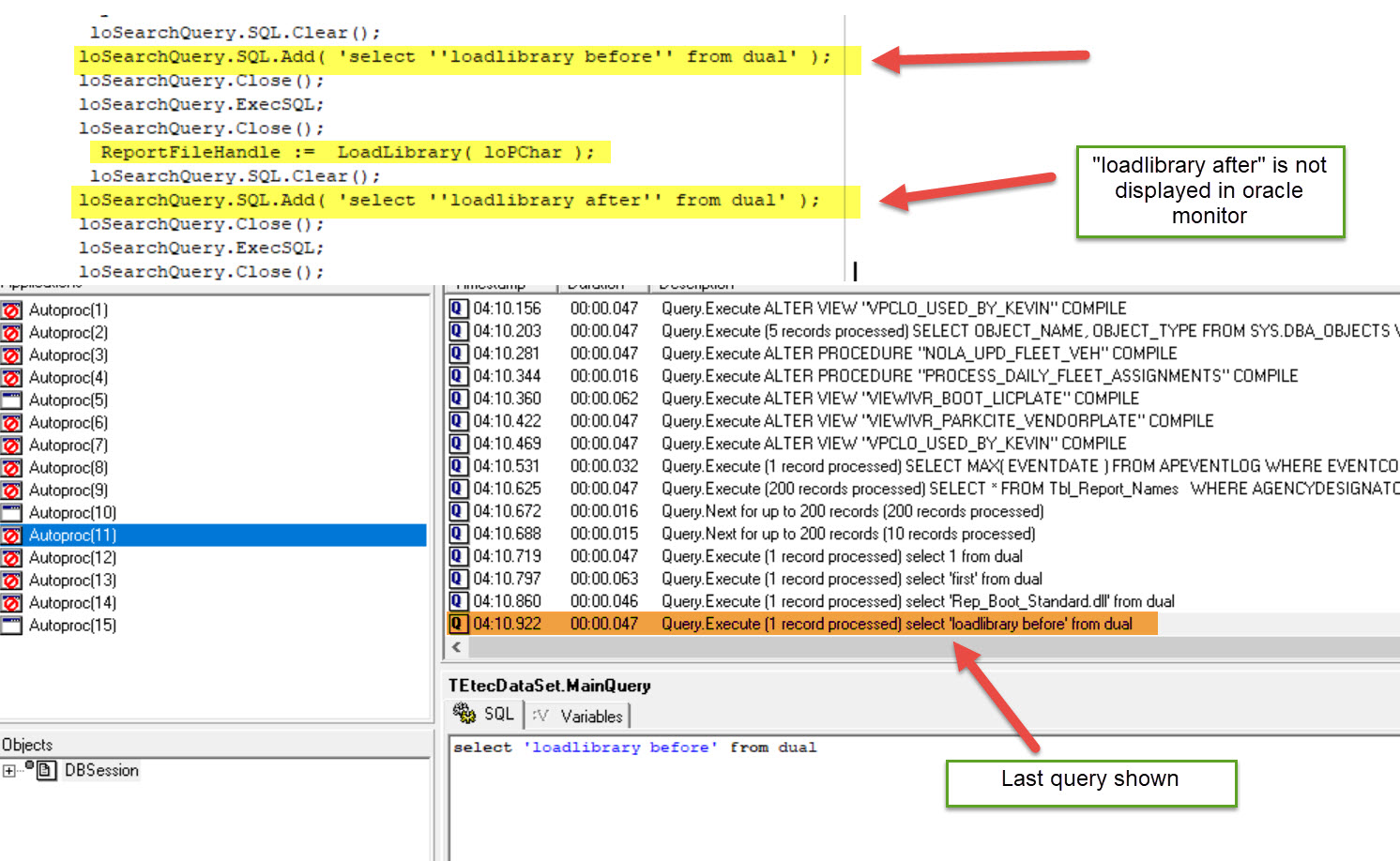Expand the DBSession tree node

pos(8,771)
